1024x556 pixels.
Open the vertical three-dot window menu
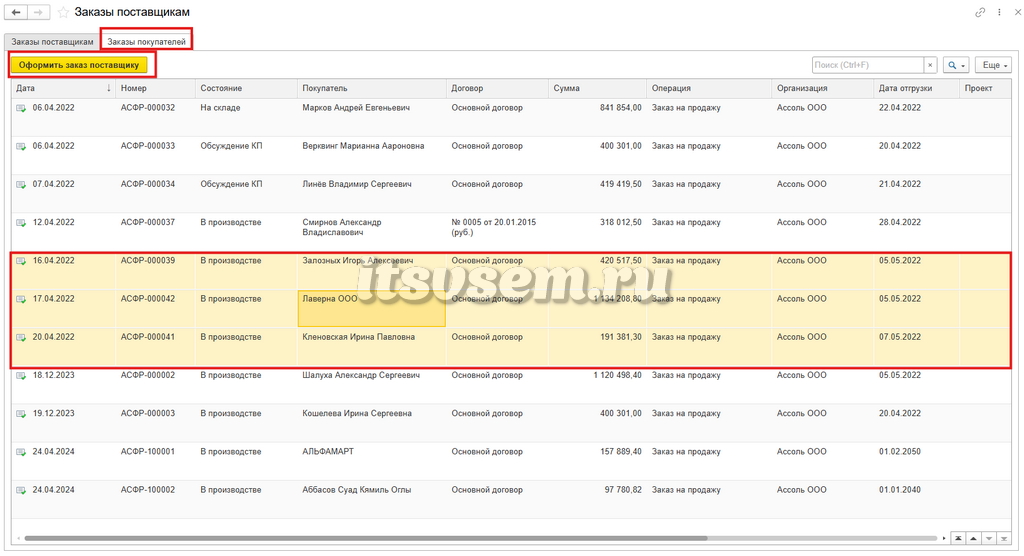999,12
